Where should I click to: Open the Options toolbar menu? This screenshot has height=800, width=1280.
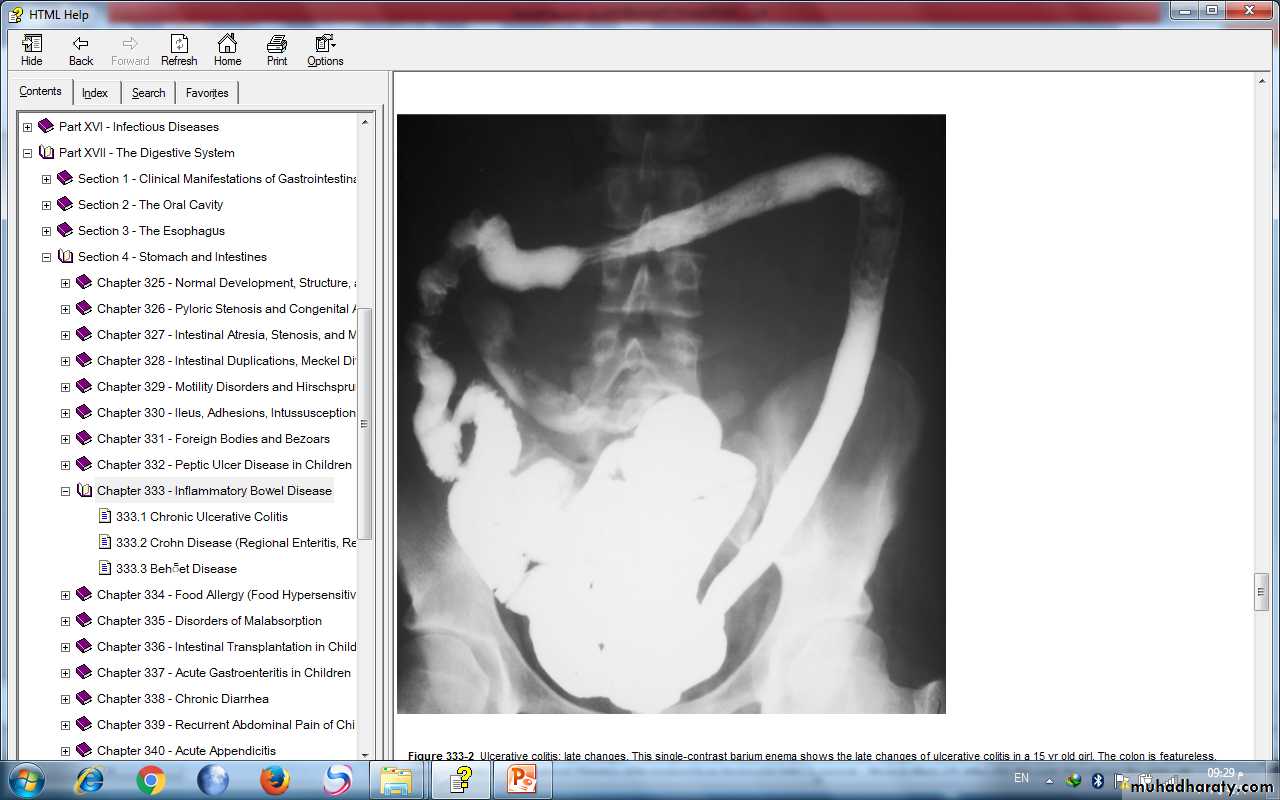coord(325,50)
